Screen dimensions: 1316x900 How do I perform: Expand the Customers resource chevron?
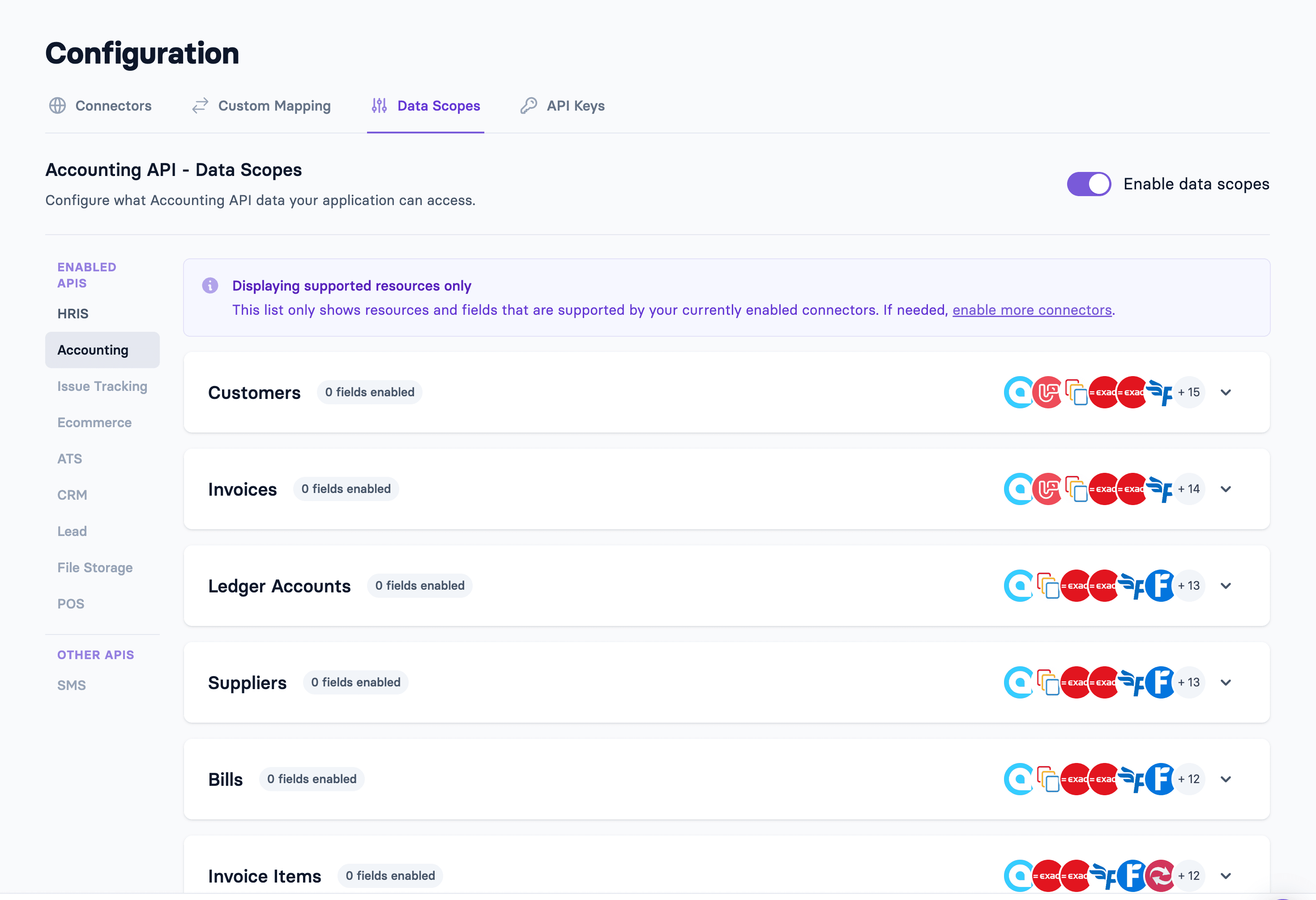pyautogui.click(x=1226, y=393)
